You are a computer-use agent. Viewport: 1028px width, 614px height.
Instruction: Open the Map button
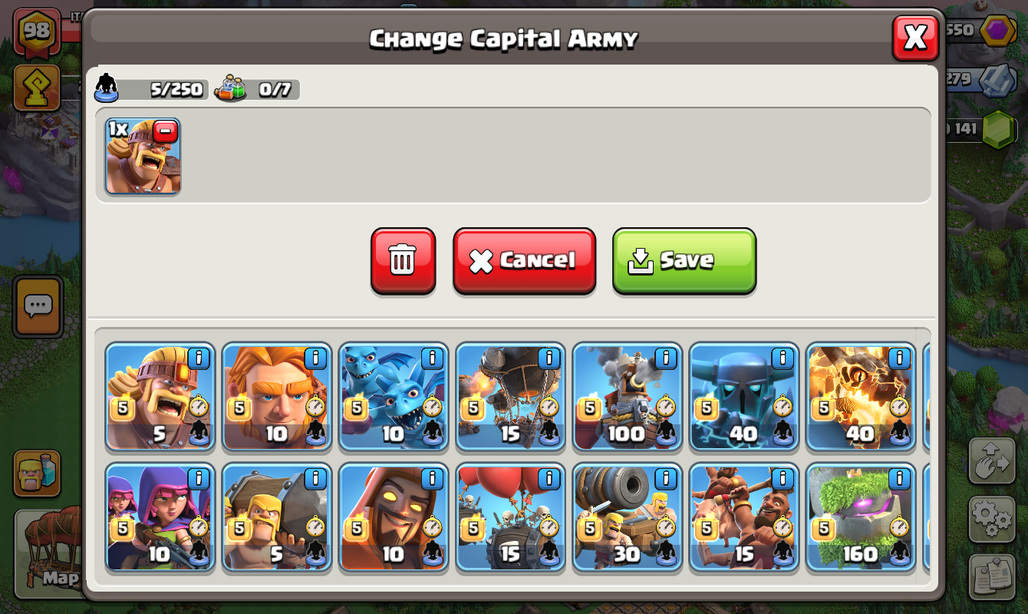pos(49,554)
